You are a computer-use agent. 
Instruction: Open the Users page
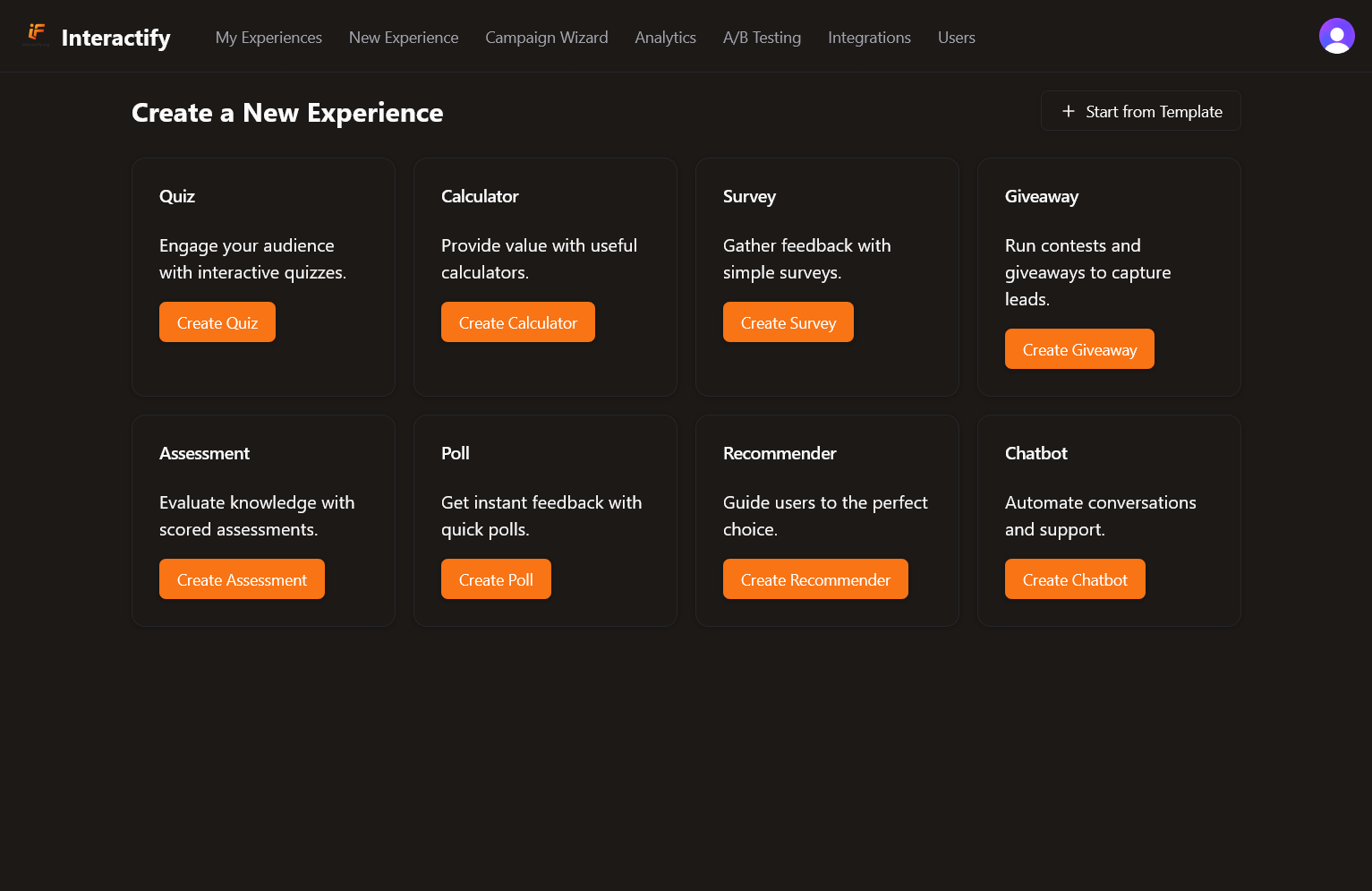(956, 38)
